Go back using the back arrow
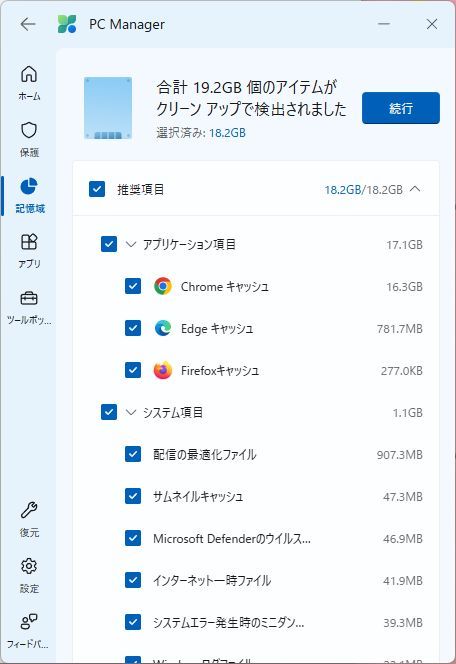The width and height of the screenshot is (456, 664). coord(28,24)
